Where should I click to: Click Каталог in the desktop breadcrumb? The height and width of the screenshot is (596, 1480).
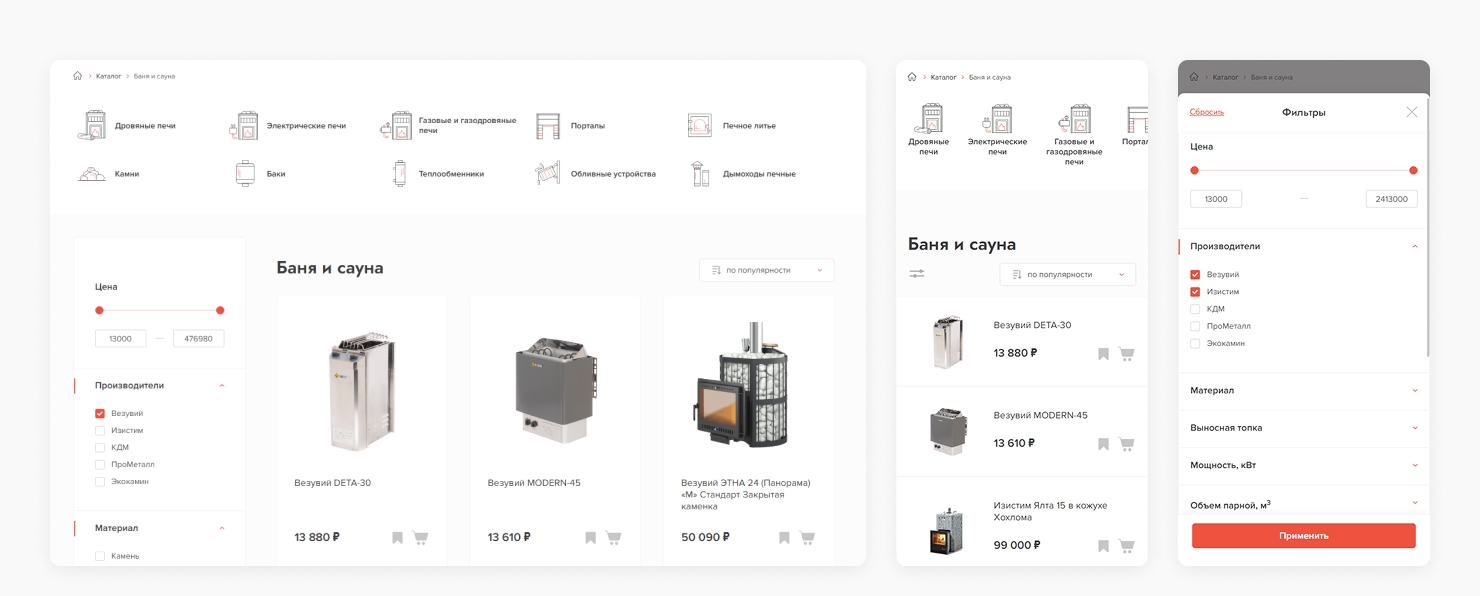click(x=109, y=76)
